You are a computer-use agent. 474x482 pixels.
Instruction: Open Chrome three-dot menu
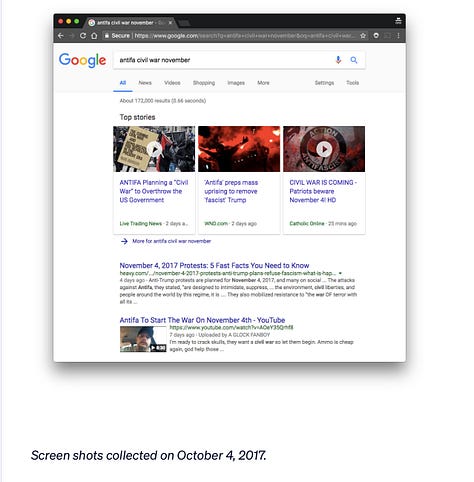click(x=398, y=36)
